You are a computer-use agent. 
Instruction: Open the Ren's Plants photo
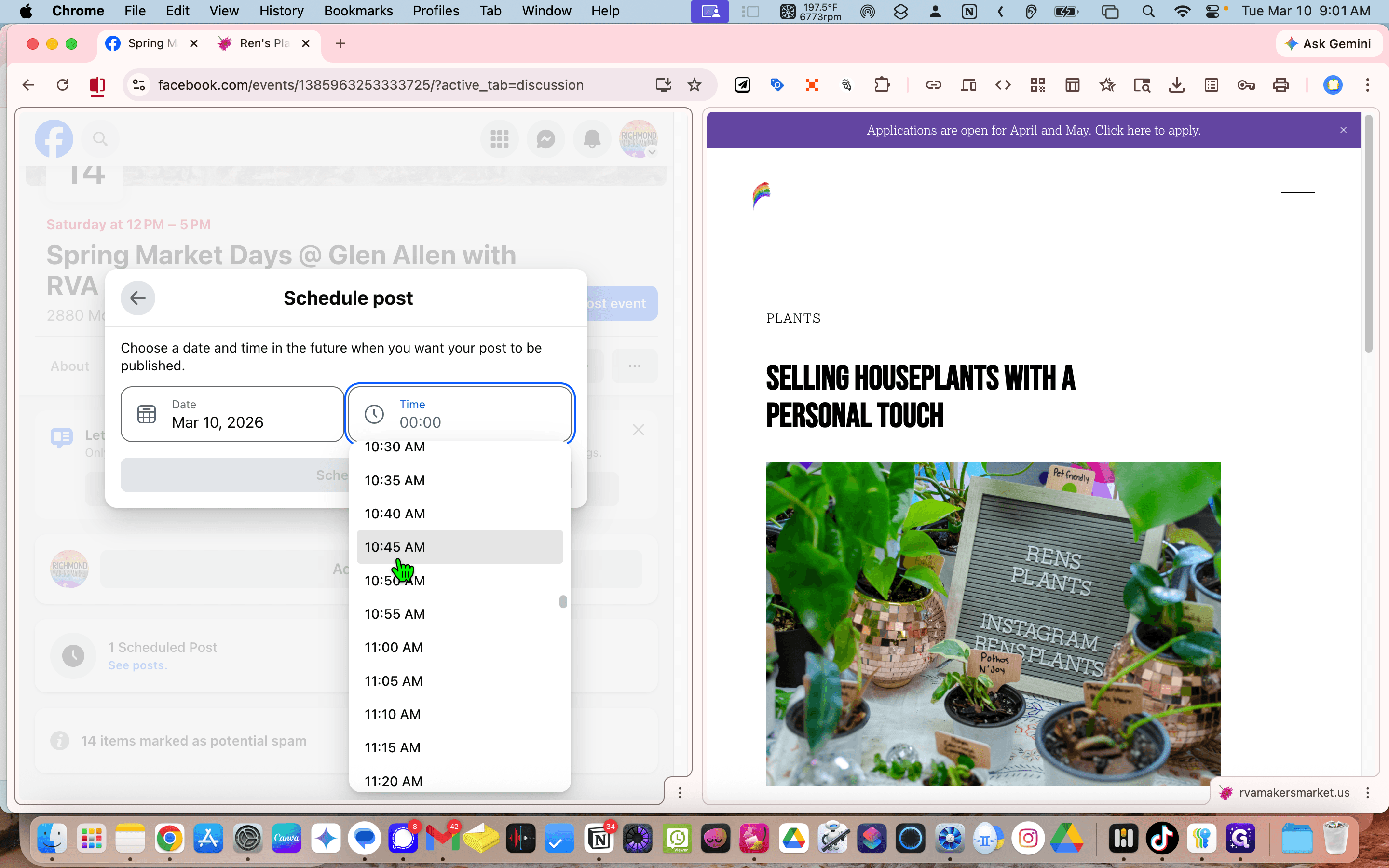coord(993,624)
